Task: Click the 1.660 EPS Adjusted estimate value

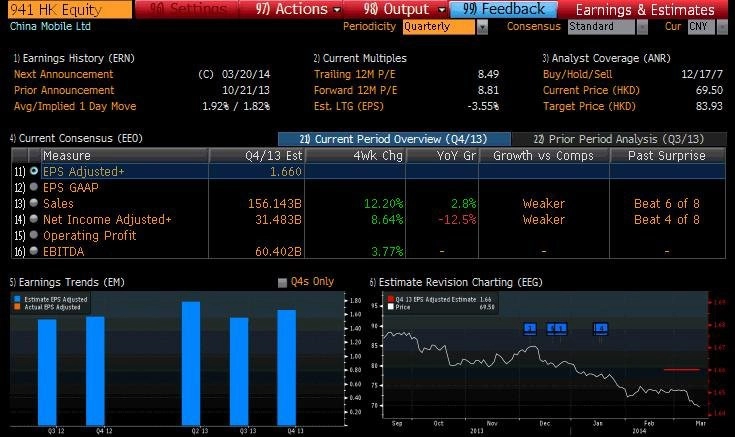Action: point(285,172)
